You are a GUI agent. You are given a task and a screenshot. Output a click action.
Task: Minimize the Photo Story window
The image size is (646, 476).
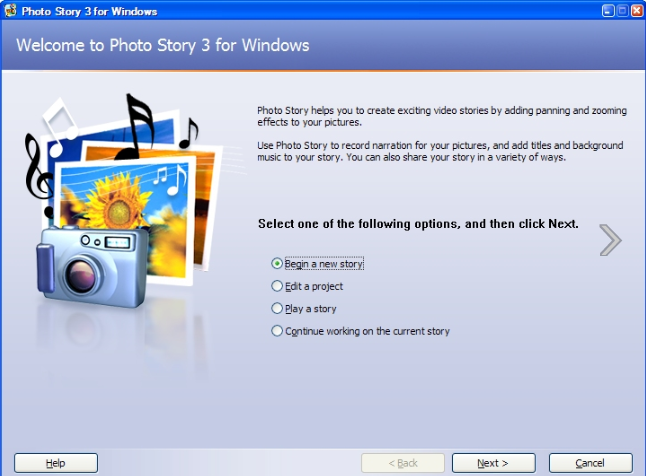(x=608, y=11)
